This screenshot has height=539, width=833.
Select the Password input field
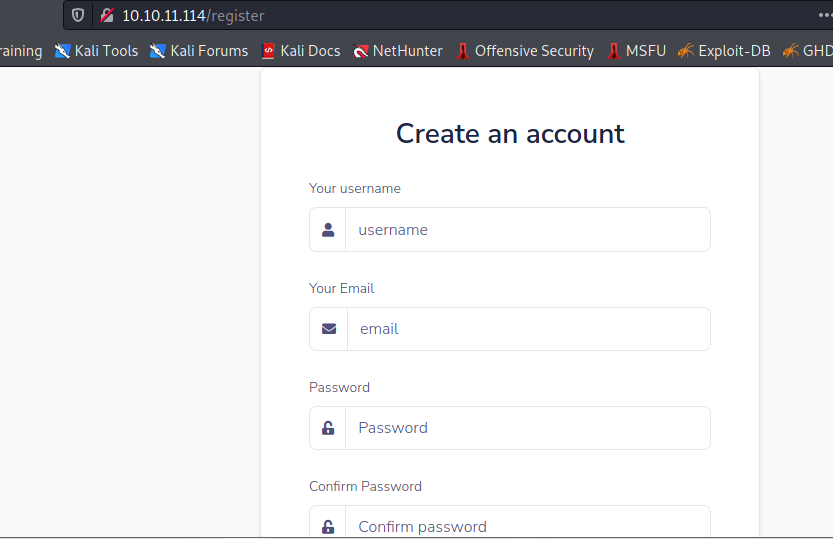[527, 428]
